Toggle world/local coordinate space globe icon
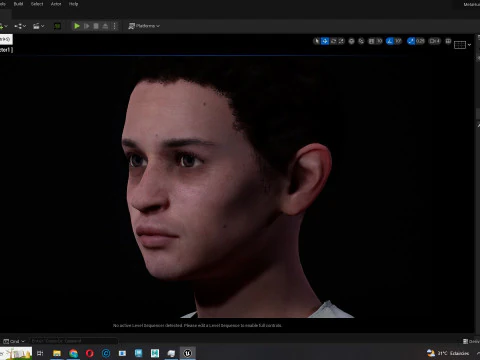Image resolution: width=480 pixels, height=360 pixels. [x=351, y=41]
